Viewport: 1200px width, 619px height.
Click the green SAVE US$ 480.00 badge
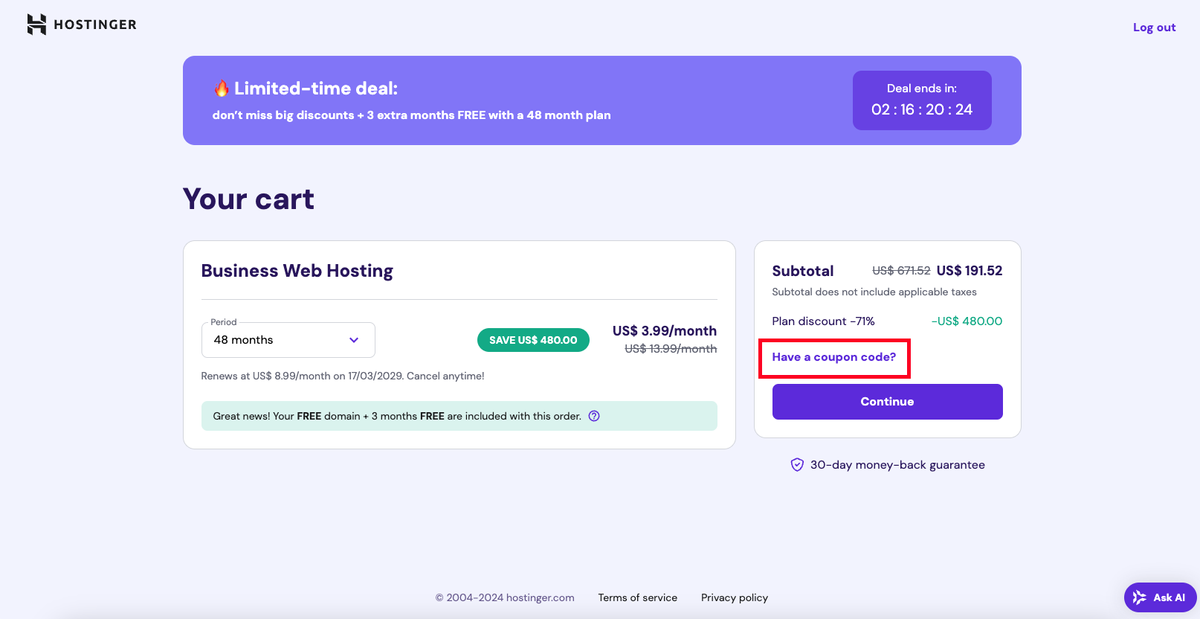[x=533, y=340]
